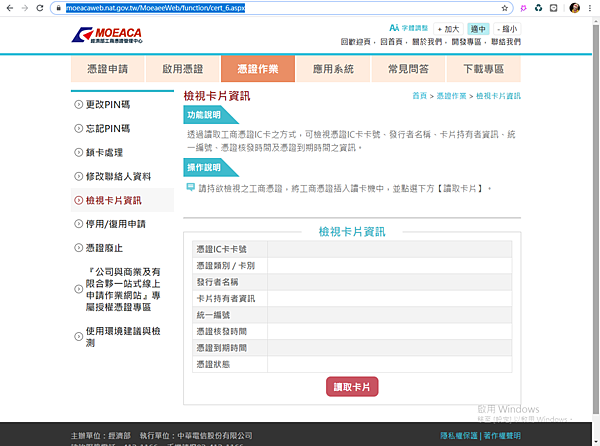Open 開發專區 link in header
The height and width of the screenshot is (446, 600).
466,42
